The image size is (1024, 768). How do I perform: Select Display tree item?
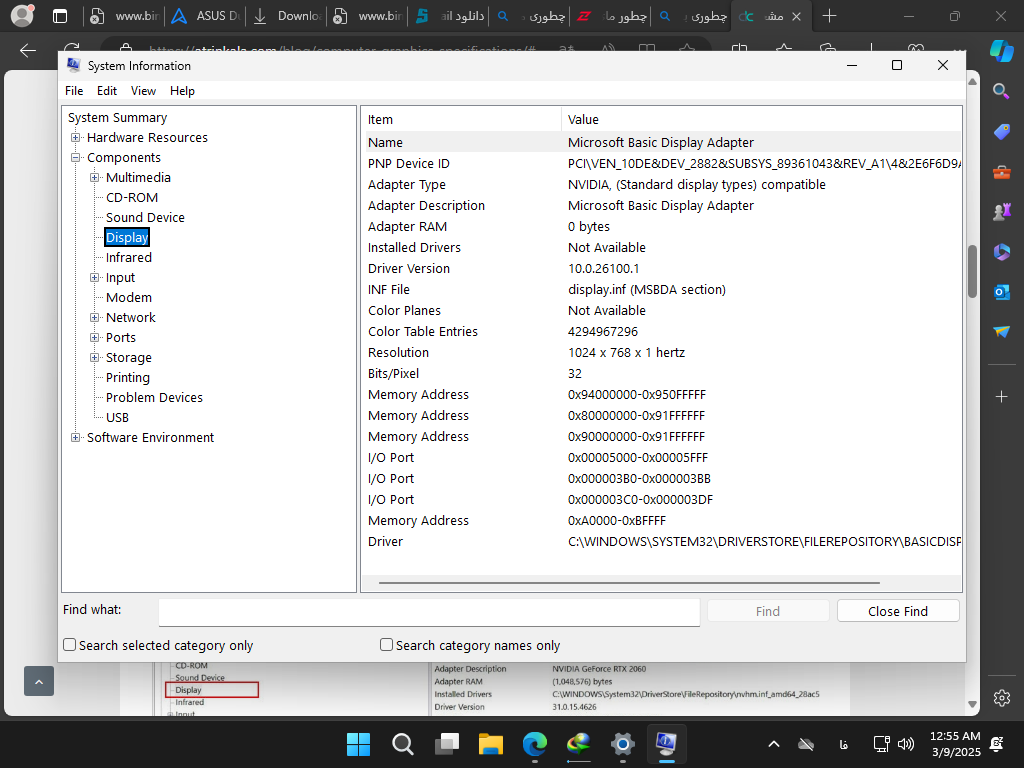(127, 238)
